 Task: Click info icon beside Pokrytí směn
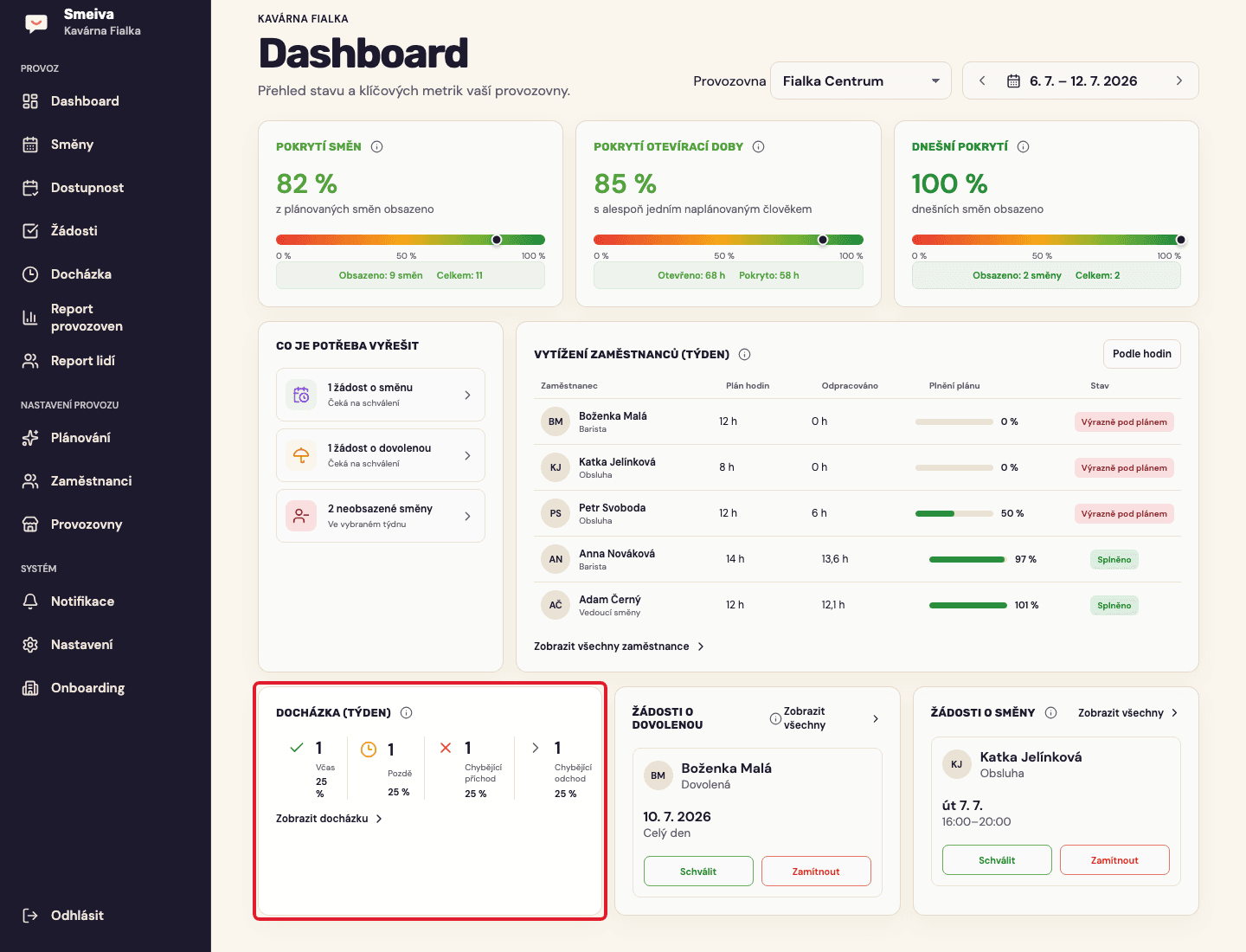click(377, 147)
